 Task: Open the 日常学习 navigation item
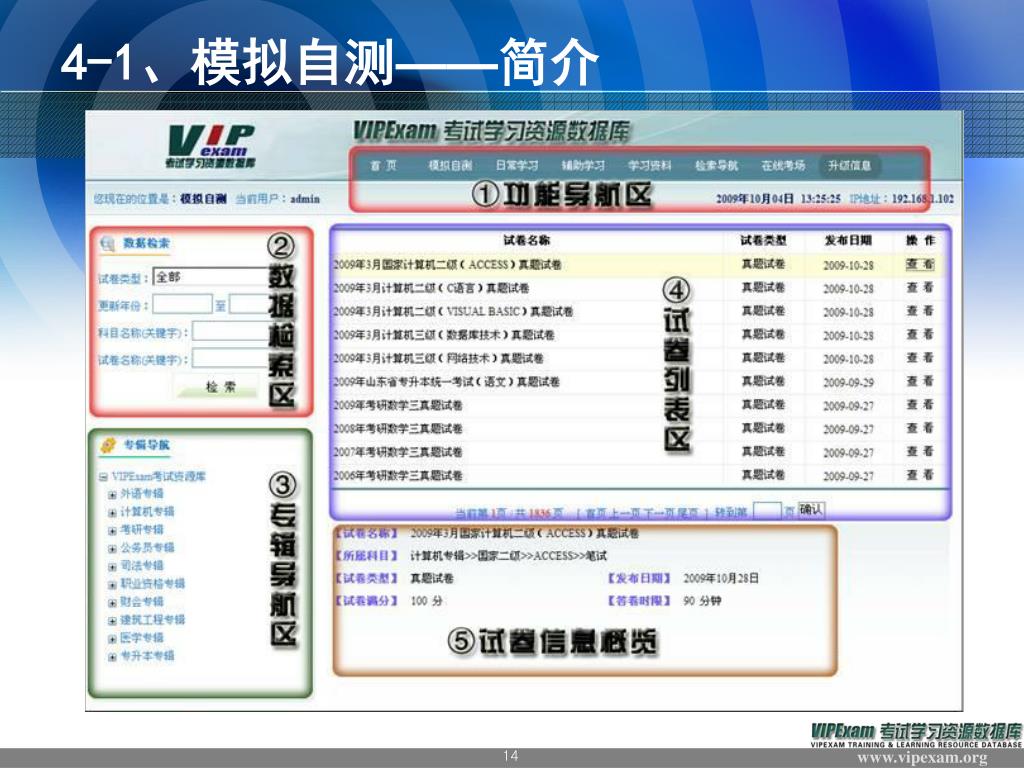pyautogui.click(x=517, y=166)
